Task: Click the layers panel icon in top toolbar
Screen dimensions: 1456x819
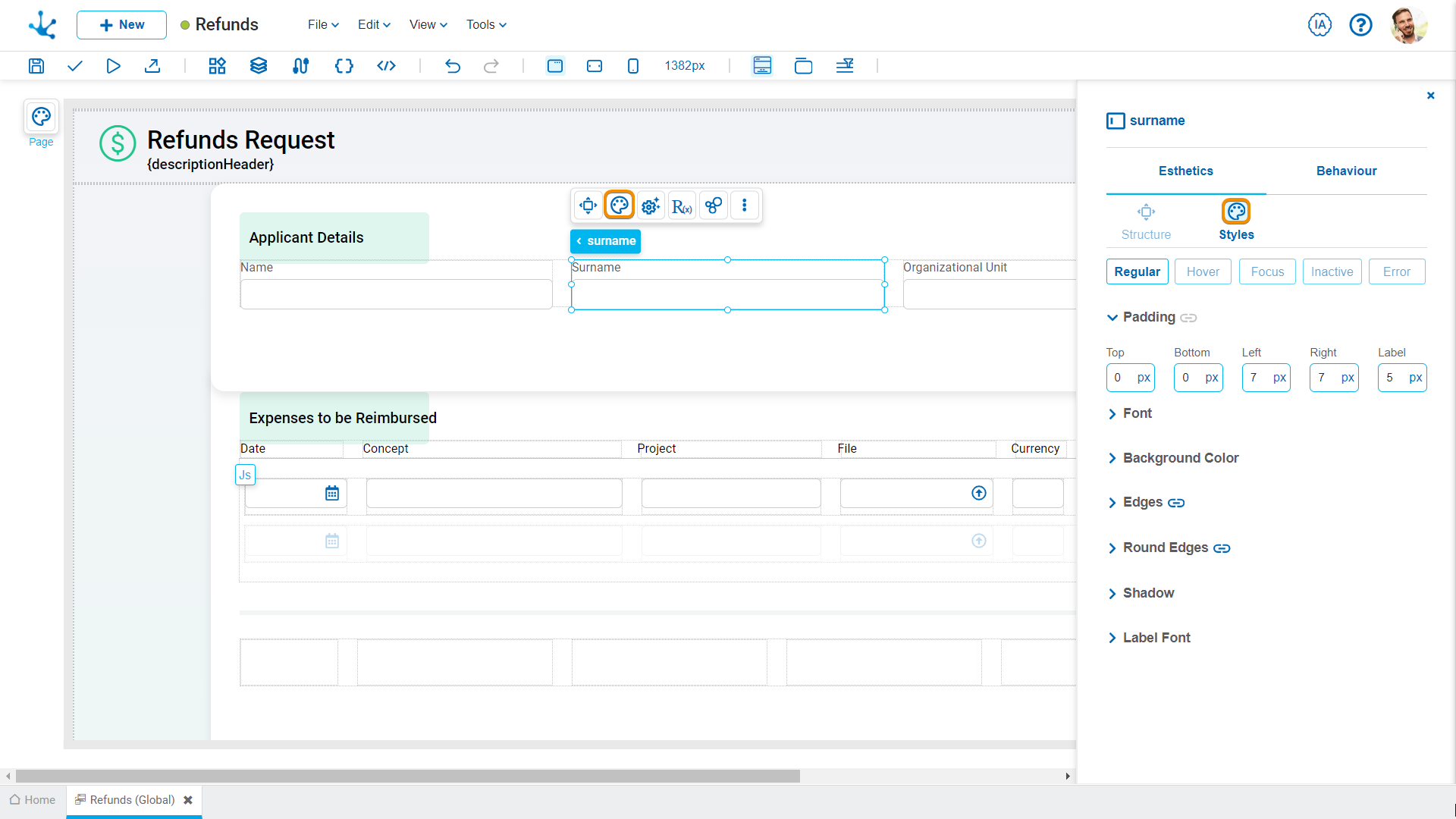Action: click(x=258, y=65)
